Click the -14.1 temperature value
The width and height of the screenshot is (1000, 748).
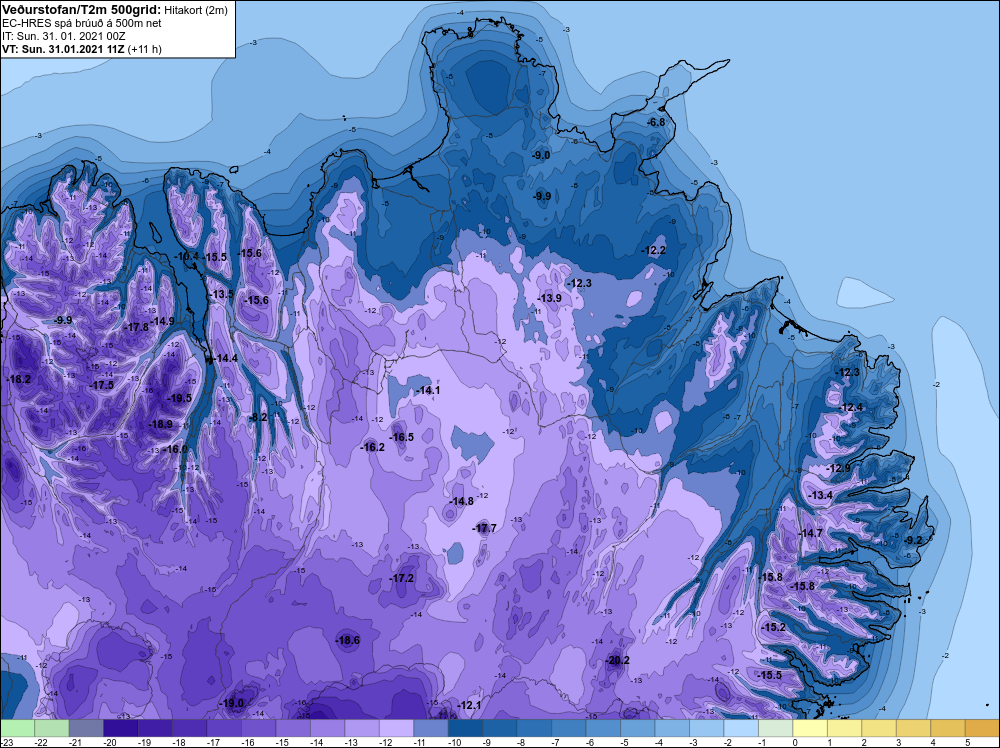428,390
